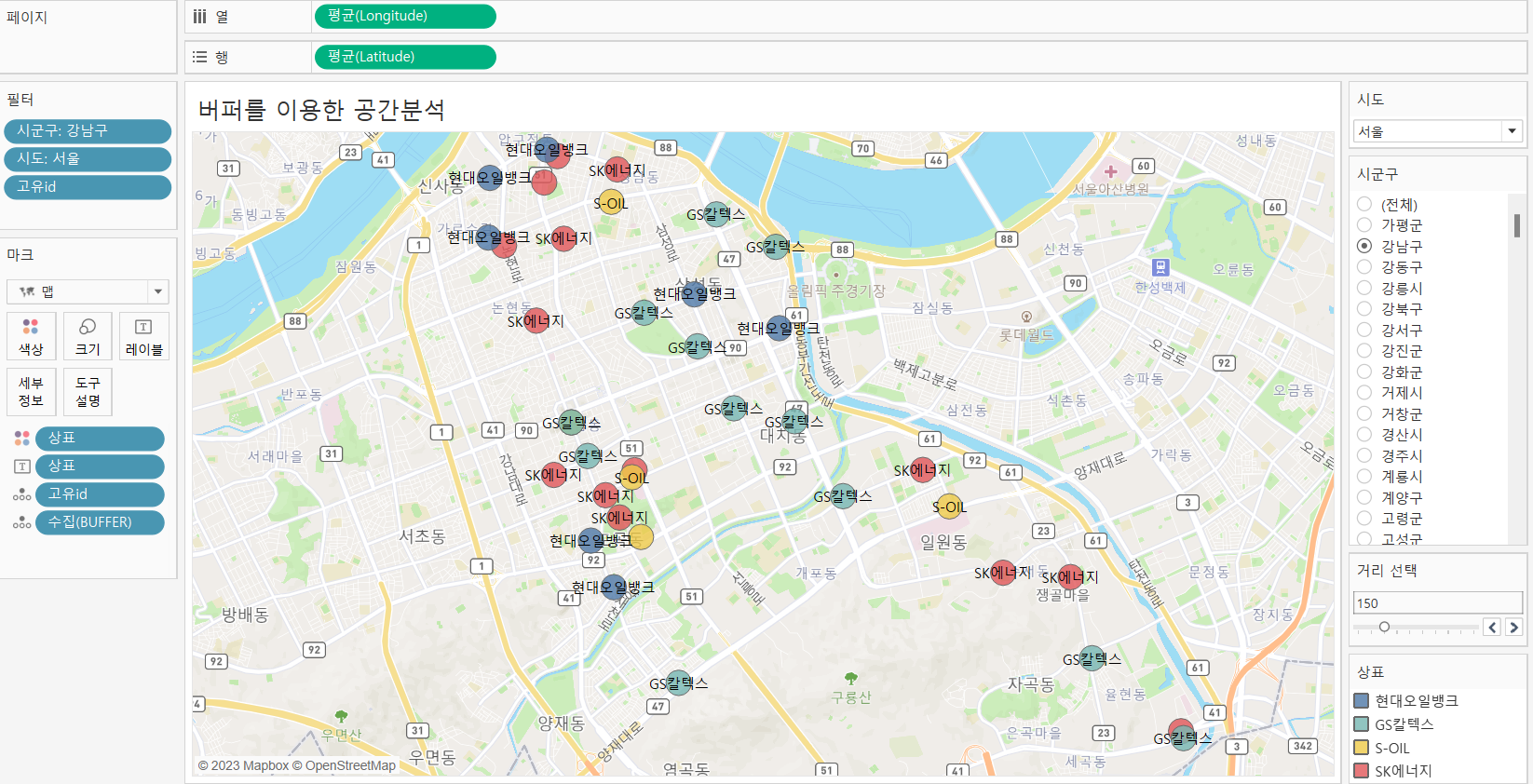
Task: Click the detail icon beside 수집(BUFFER) pill
Action: [22, 522]
